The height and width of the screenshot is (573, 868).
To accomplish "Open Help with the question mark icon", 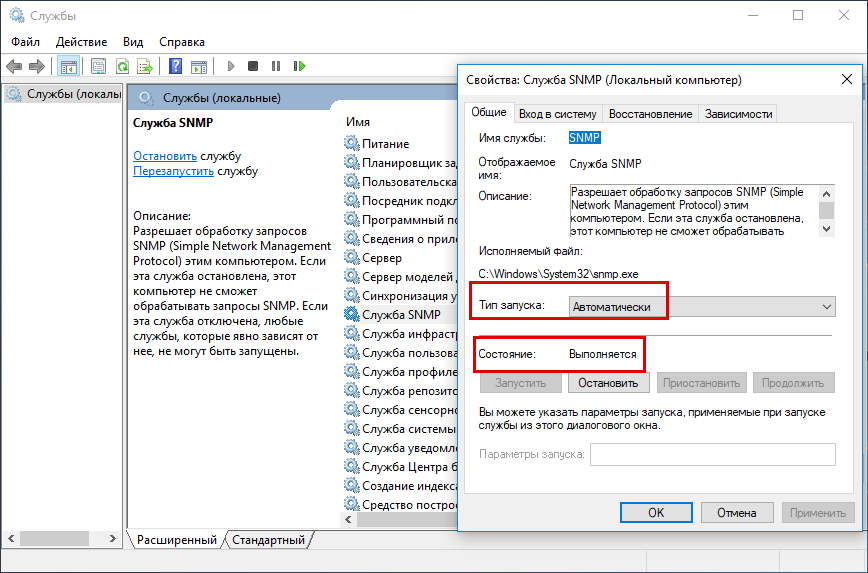I will click(175, 66).
